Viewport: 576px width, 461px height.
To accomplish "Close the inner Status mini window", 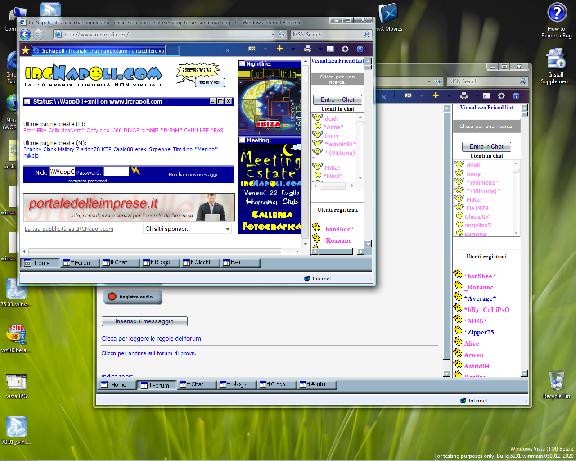I will (x=228, y=101).
